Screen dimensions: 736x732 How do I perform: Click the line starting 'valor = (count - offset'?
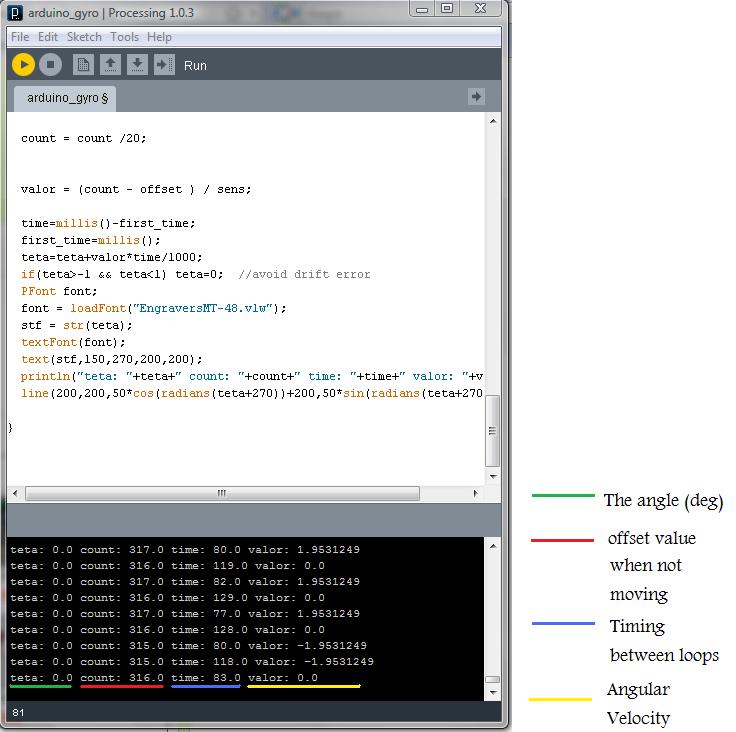coord(136,189)
